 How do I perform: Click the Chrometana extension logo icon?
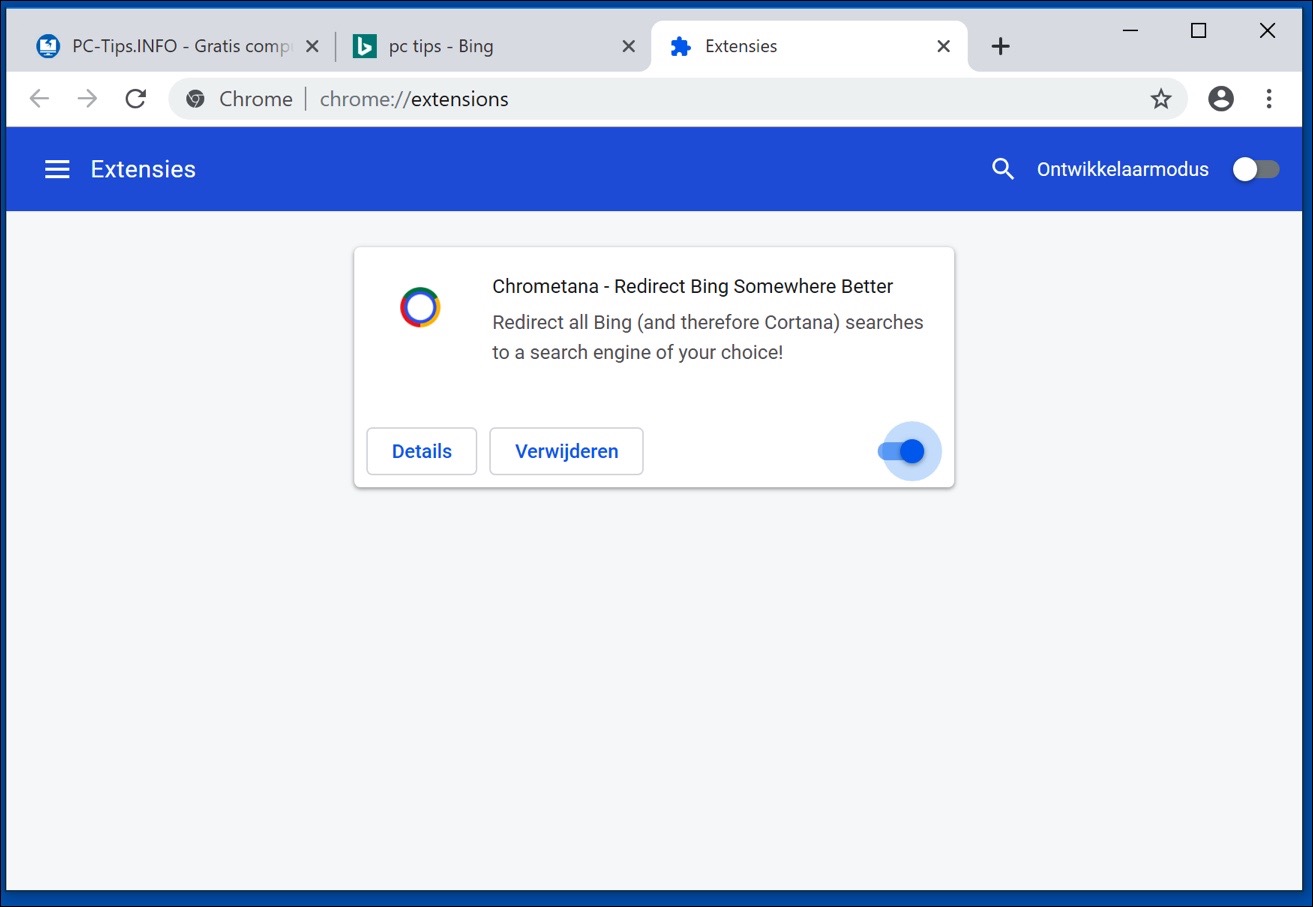click(x=420, y=307)
